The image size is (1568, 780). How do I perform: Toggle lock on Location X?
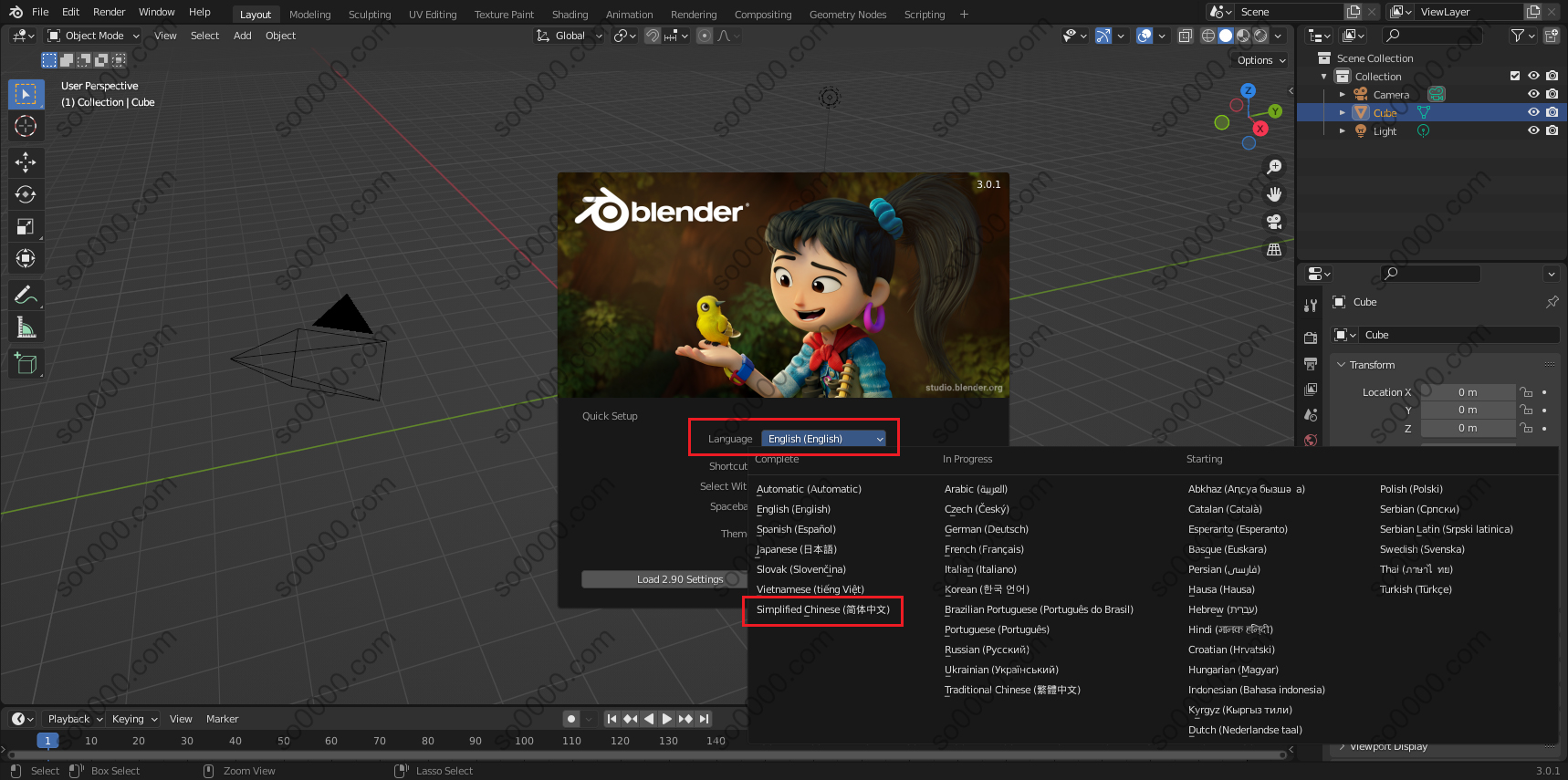[x=1526, y=392]
